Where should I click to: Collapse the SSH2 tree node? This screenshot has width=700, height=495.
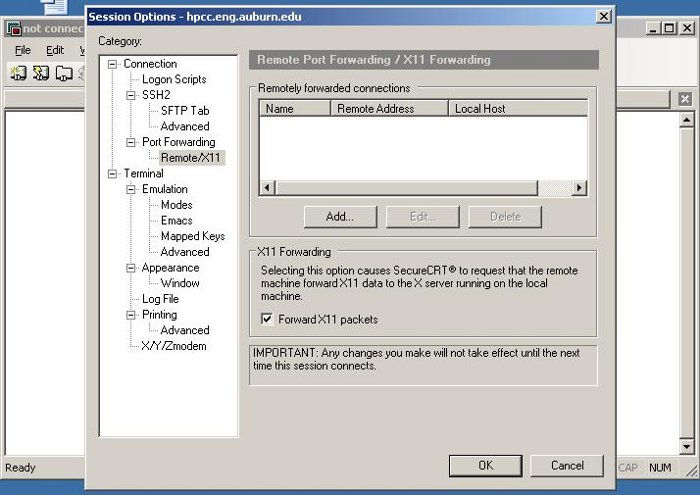point(131,96)
